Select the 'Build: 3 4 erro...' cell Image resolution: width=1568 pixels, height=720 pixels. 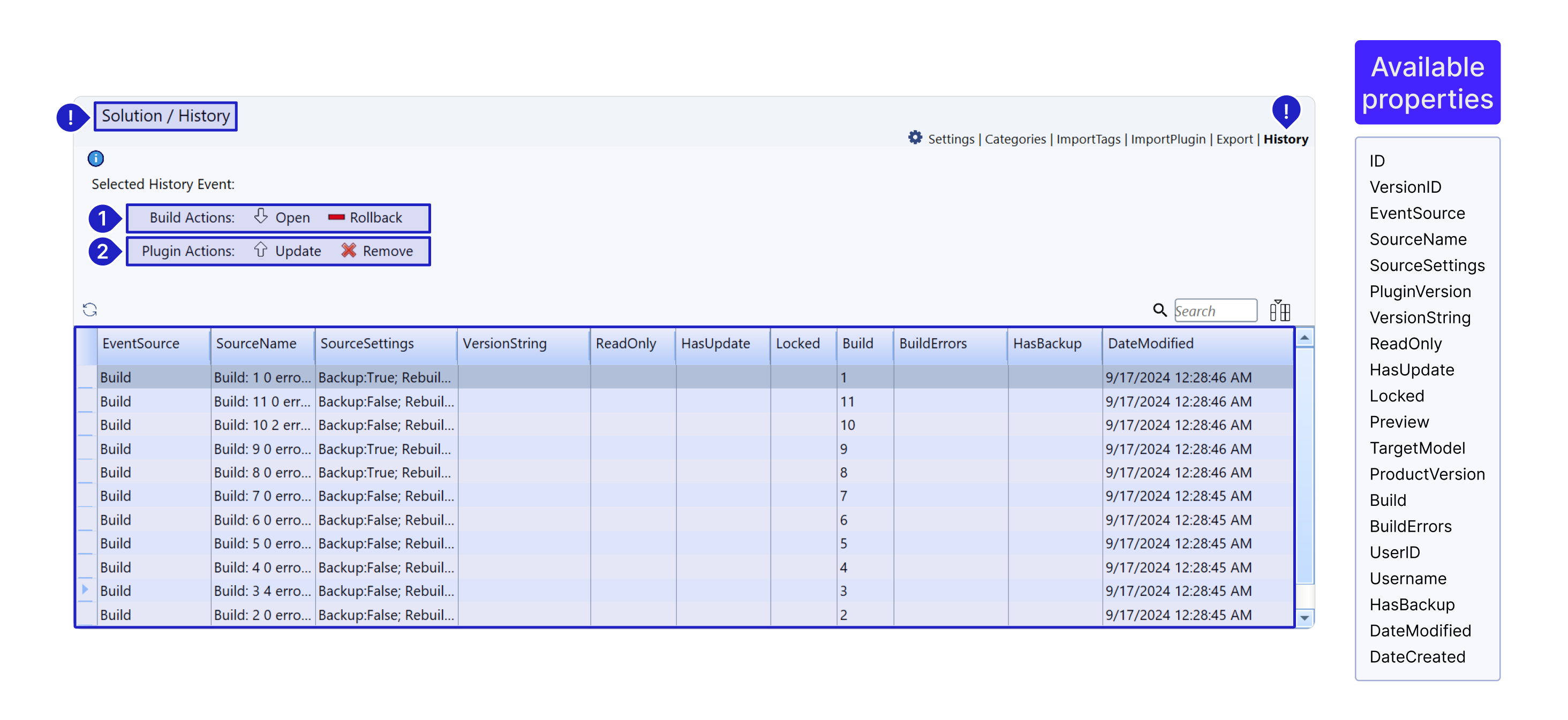point(263,591)
